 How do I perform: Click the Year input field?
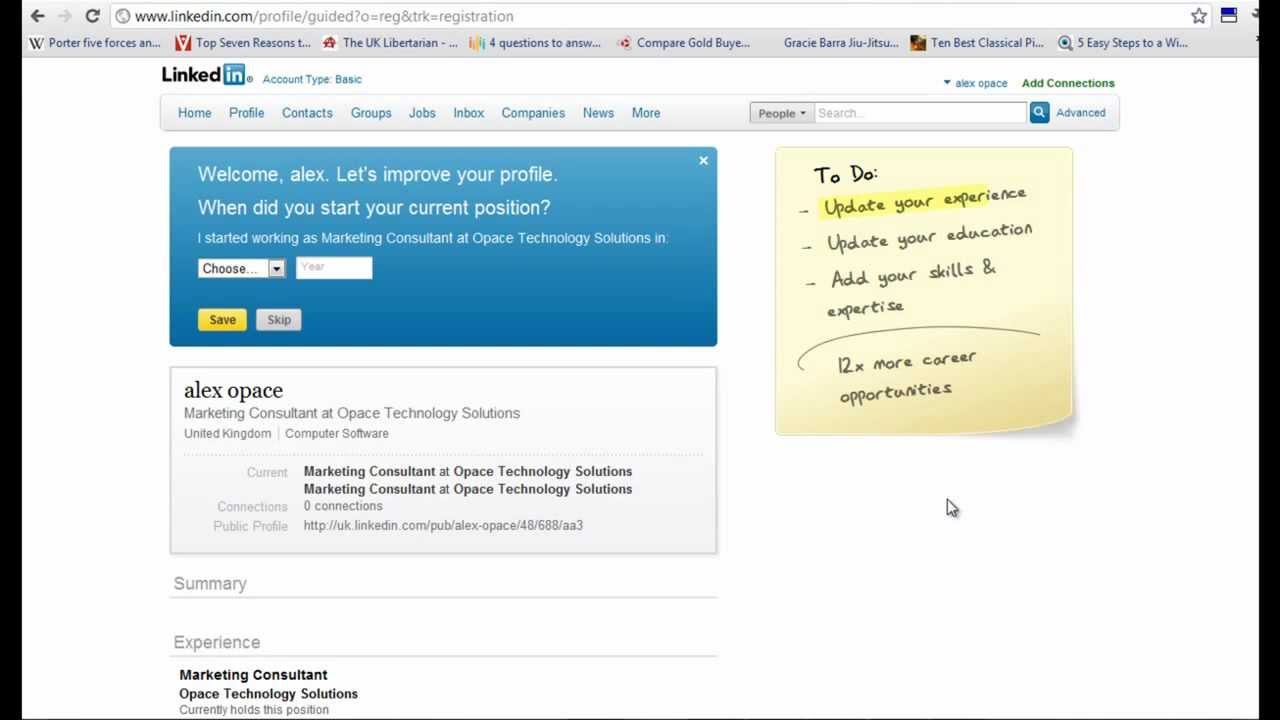point(334,267)
